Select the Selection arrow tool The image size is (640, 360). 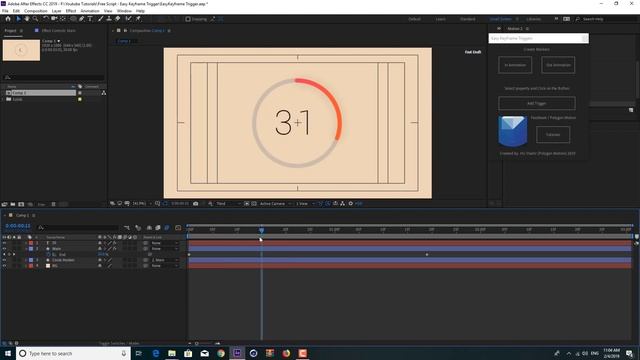[18, 19]
